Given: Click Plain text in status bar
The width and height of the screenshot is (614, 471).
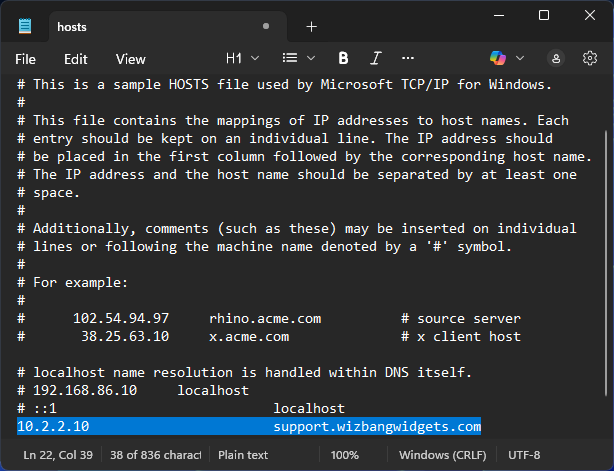Looking at the screenshot, I should [x=243, y=455].
